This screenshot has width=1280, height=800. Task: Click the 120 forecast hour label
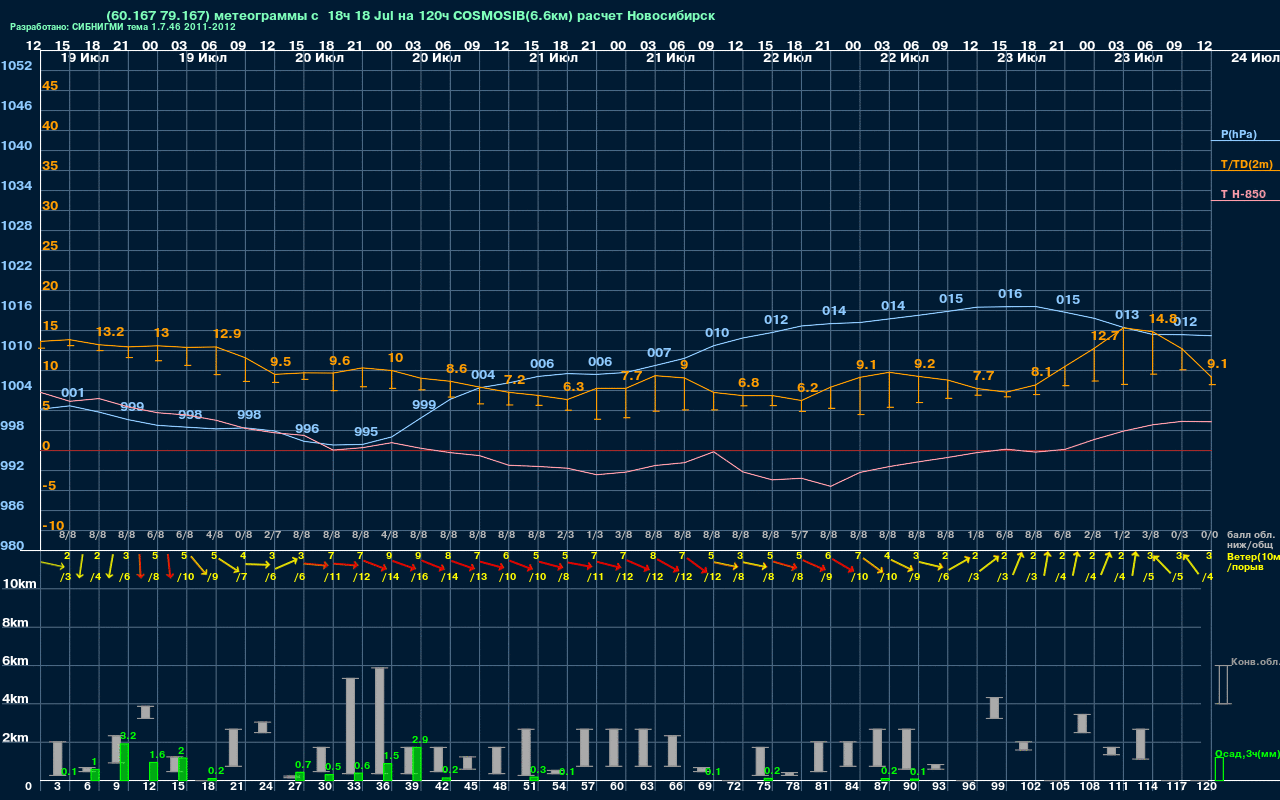click(x=1207, y=787)
